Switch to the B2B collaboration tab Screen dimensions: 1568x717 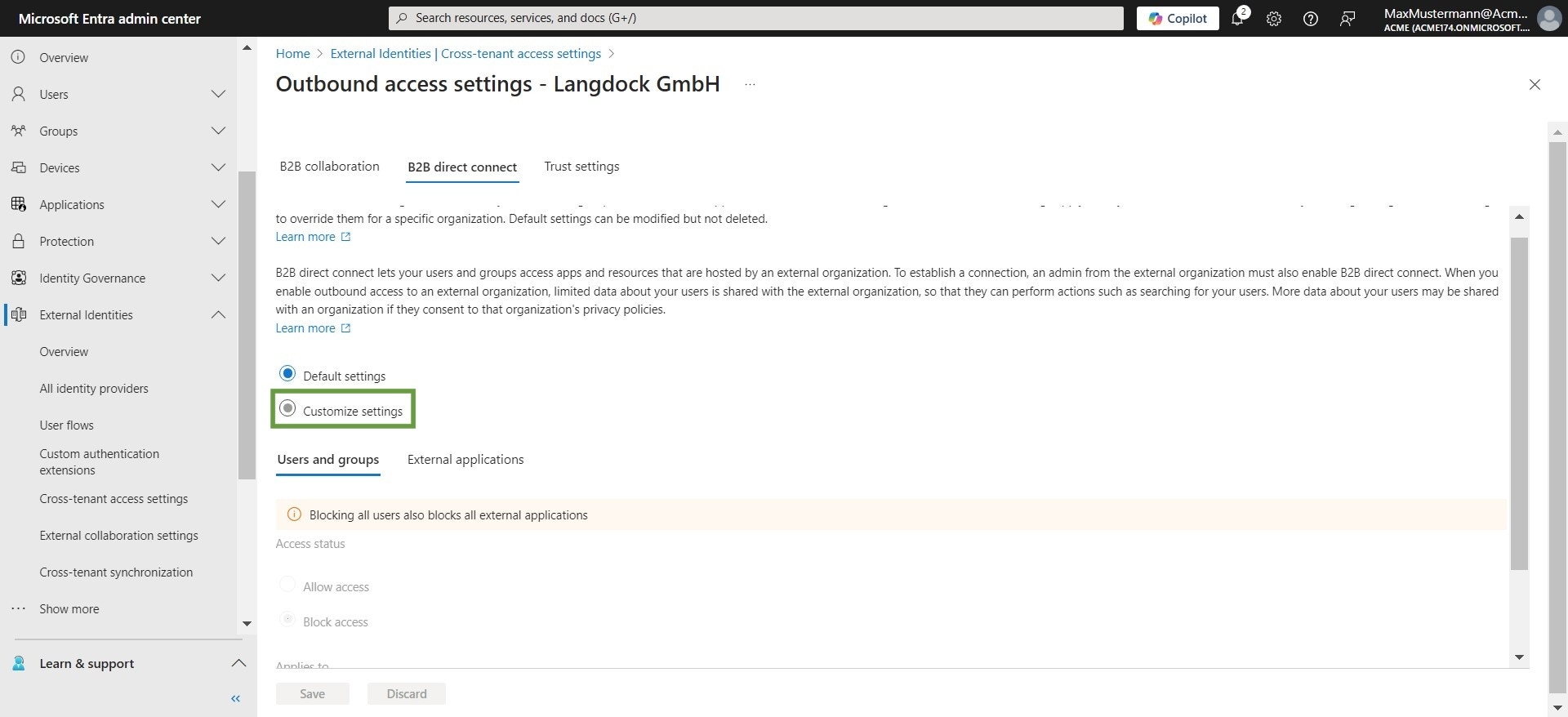[x=329, y=167]
